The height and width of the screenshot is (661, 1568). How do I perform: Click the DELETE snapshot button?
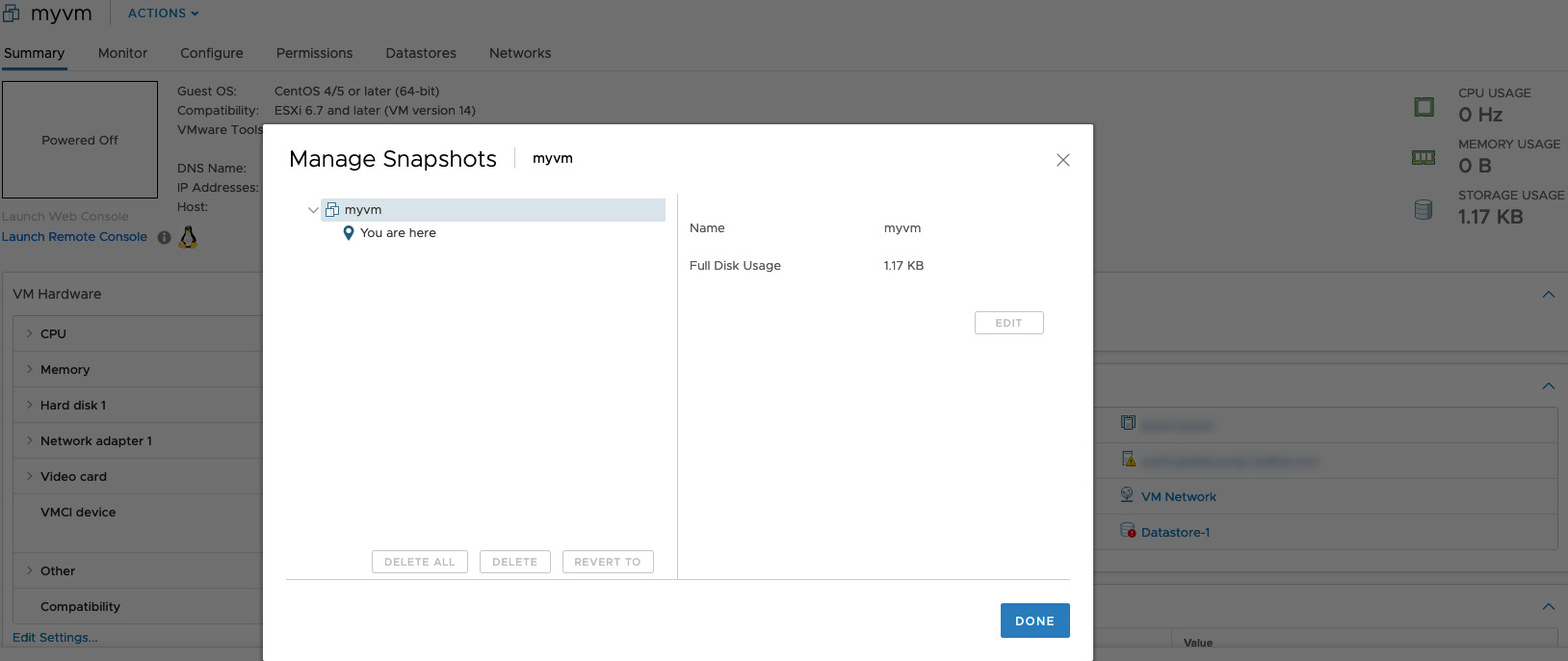click(x=515, y=562)
